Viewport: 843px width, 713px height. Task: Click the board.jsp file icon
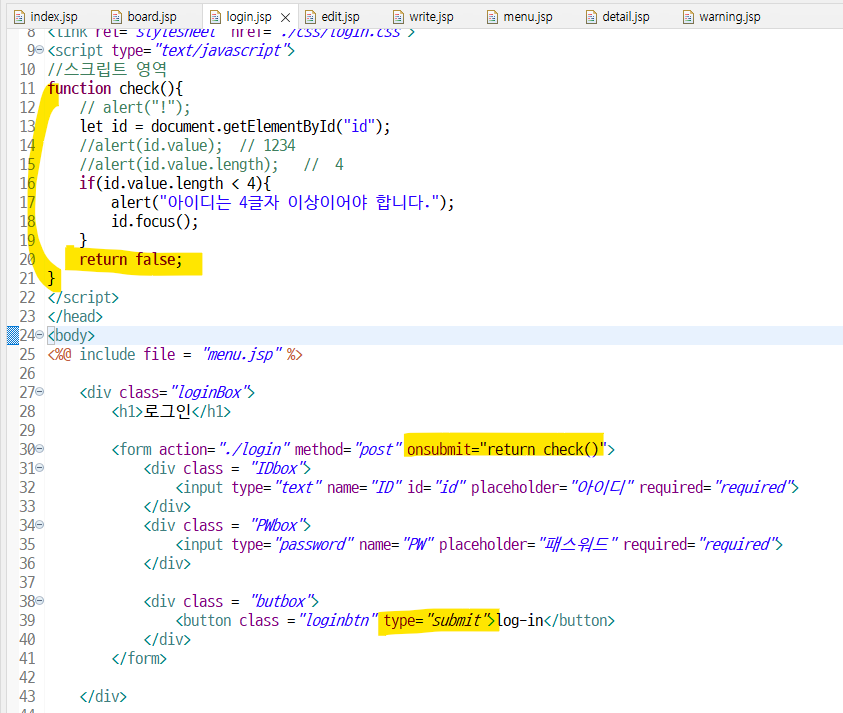(117, 17)
